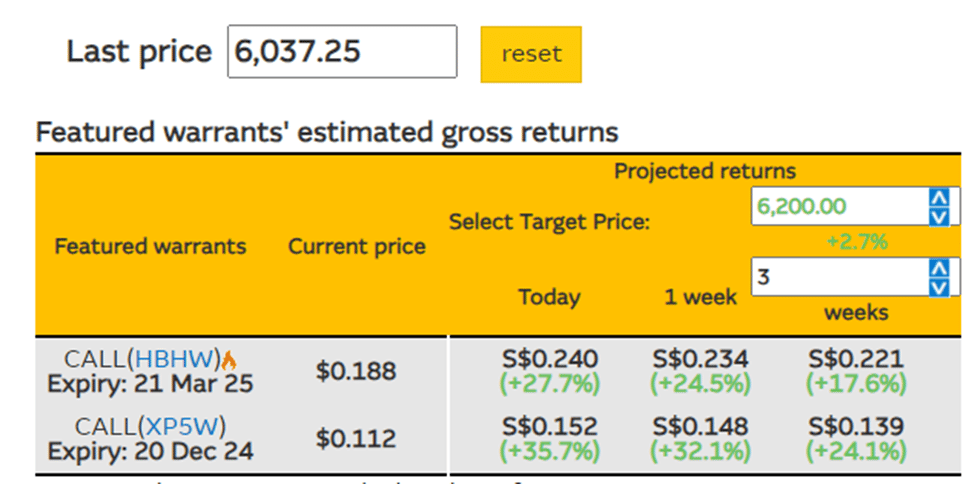
Task: Decrease the weeks value with down arrow
Action: click(x=938, y=287)
